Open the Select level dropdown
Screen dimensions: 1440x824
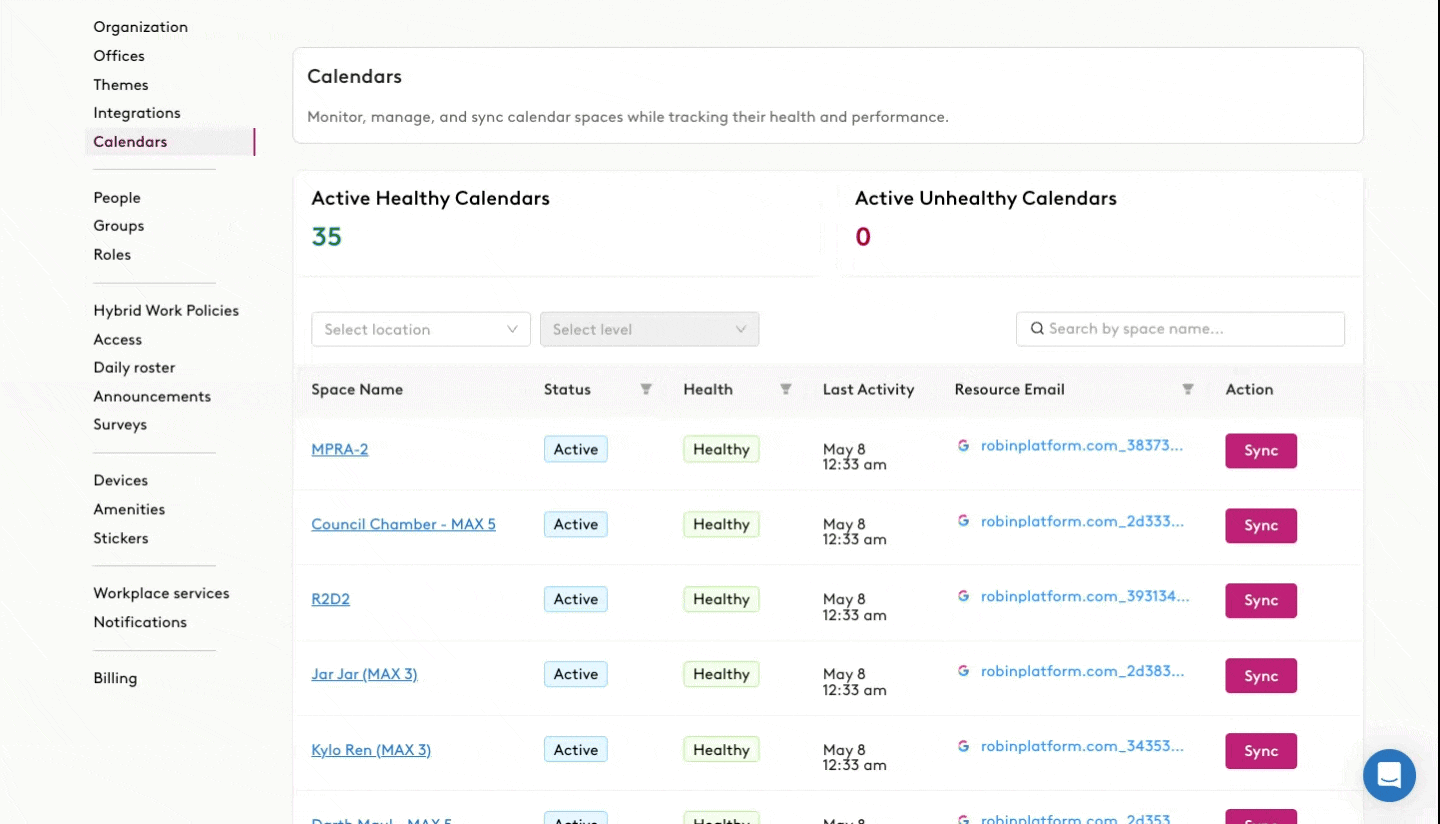point(649,329)
